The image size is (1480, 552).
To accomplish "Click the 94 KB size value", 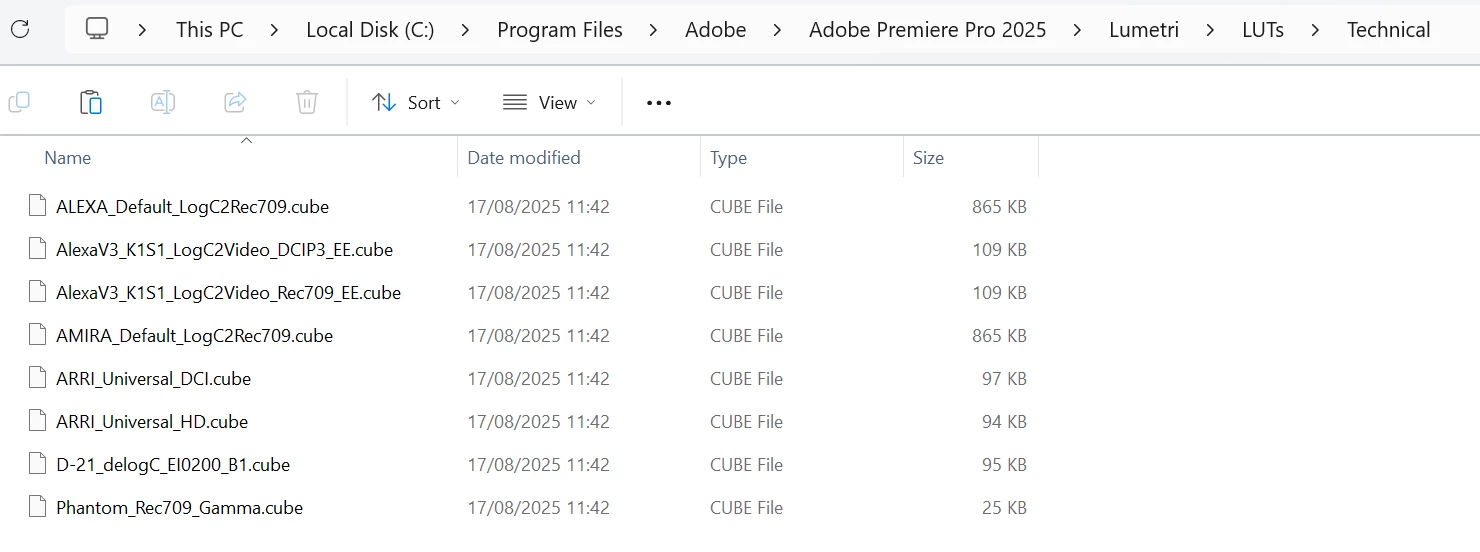I will 1004,422.
